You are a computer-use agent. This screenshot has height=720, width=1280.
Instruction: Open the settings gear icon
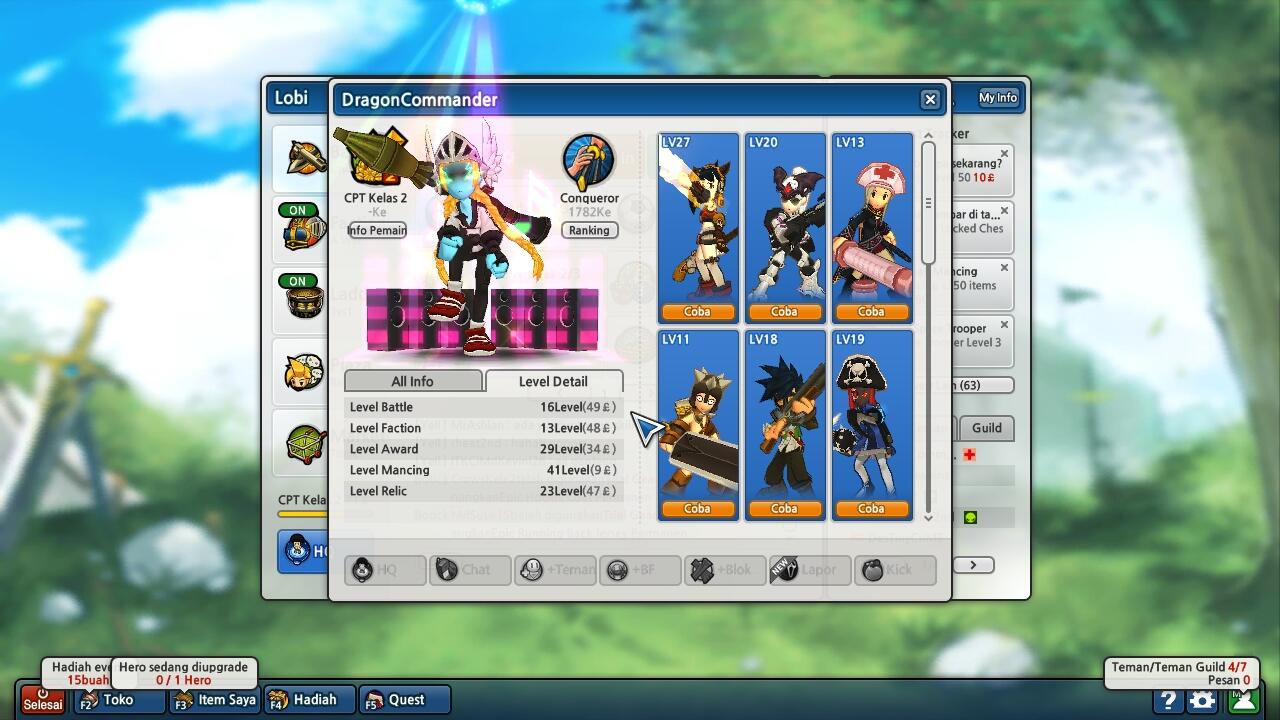[x=1203, y=701]
